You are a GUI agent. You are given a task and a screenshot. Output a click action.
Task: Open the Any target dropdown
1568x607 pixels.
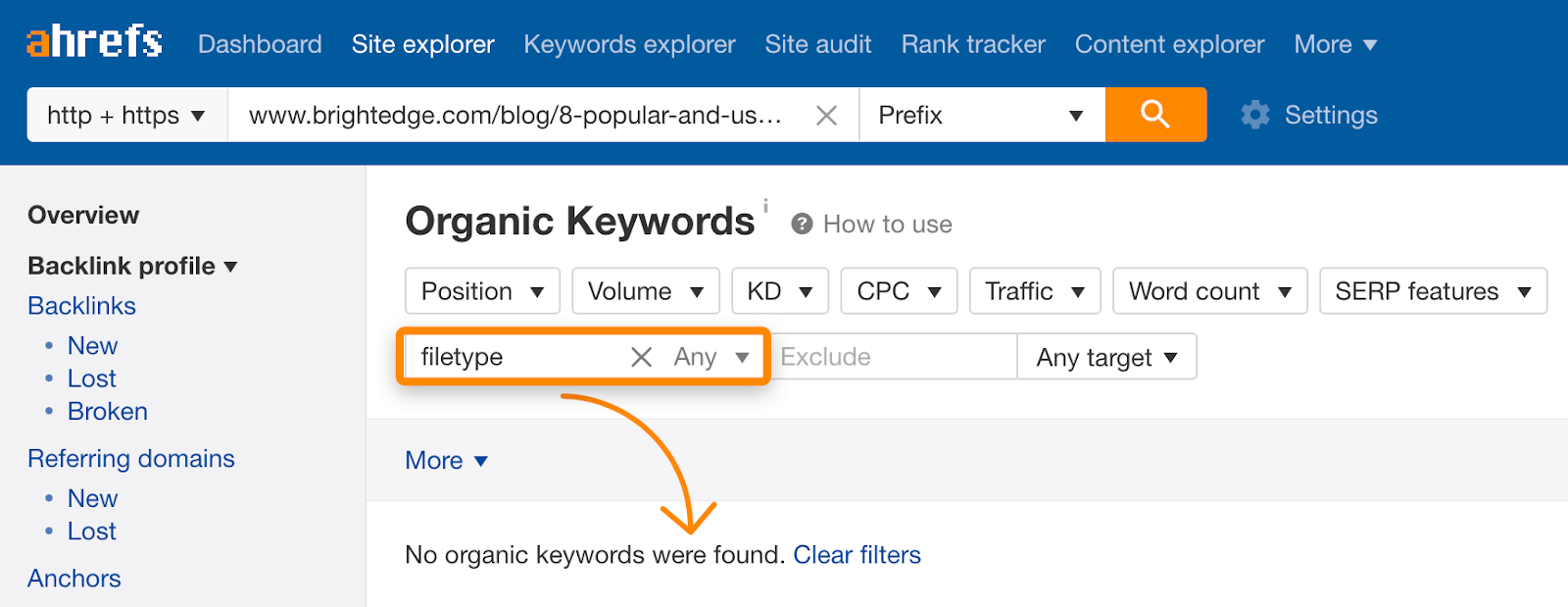(x=1106, y=357)
